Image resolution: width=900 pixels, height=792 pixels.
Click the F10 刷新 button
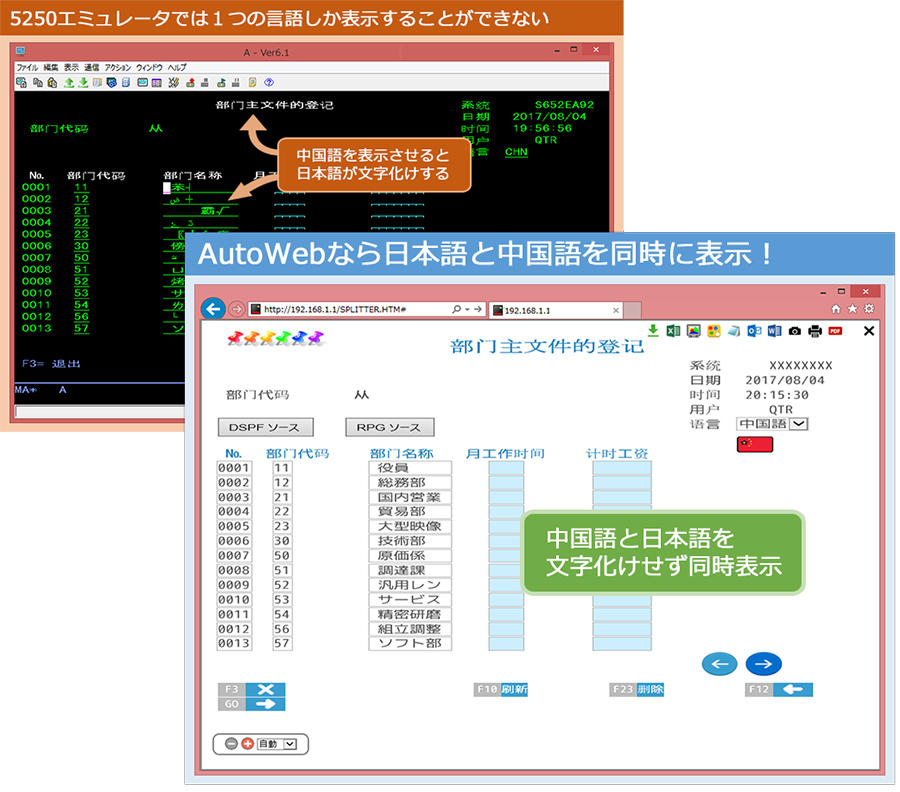pos(501,689)
